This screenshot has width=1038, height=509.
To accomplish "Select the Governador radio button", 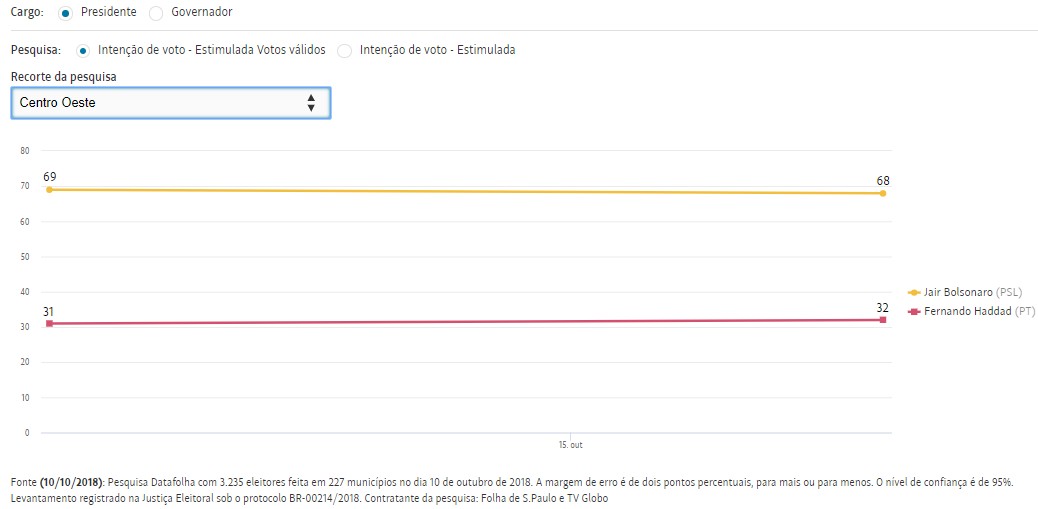I will tap(155, 12).
